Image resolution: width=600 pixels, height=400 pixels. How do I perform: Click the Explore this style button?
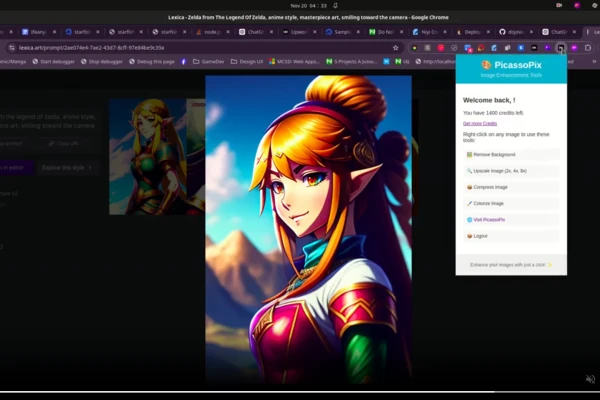[67, 168]
